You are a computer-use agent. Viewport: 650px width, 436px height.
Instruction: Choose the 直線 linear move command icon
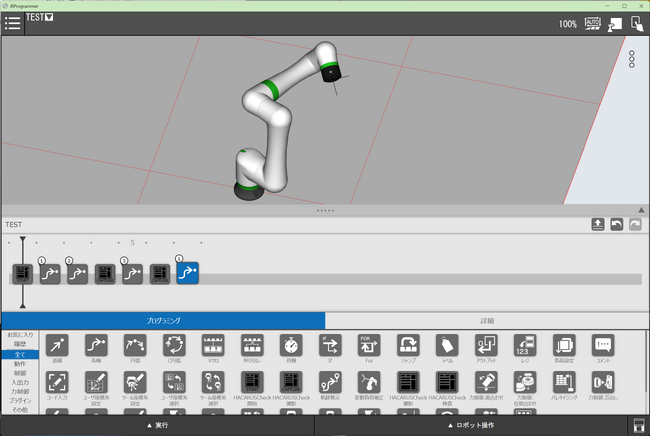pyautogui.click(x=57, y=345)
